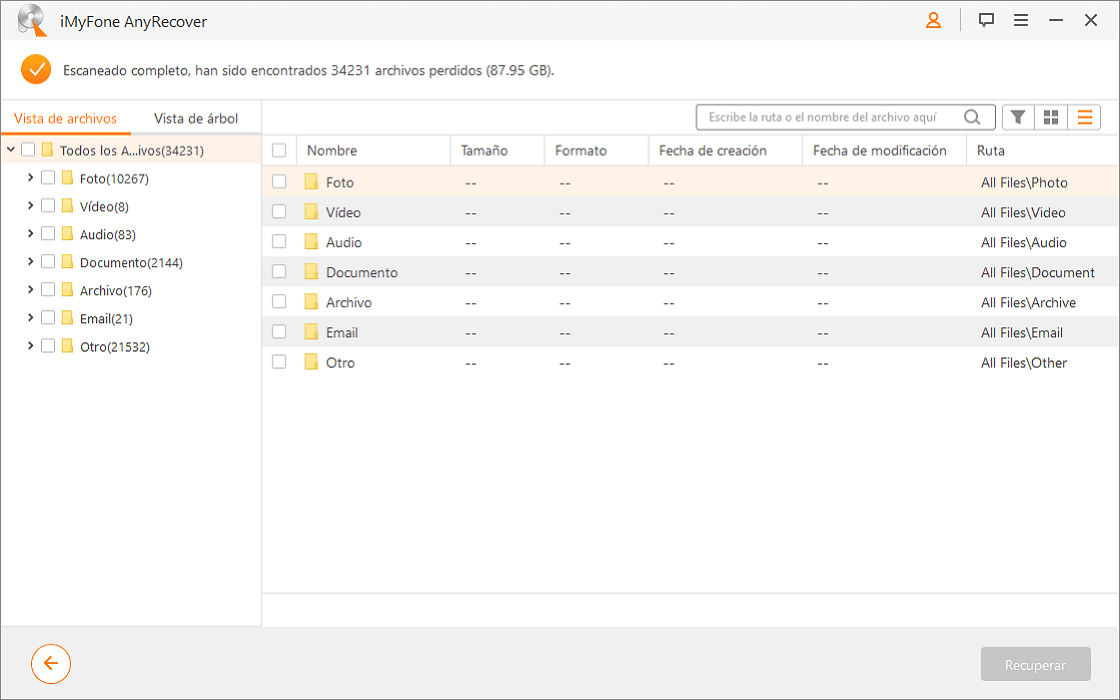Check the Todos los Archivos tree checkbox
Viewport: 1120px width, 700px height.
[x=28, y=149]
